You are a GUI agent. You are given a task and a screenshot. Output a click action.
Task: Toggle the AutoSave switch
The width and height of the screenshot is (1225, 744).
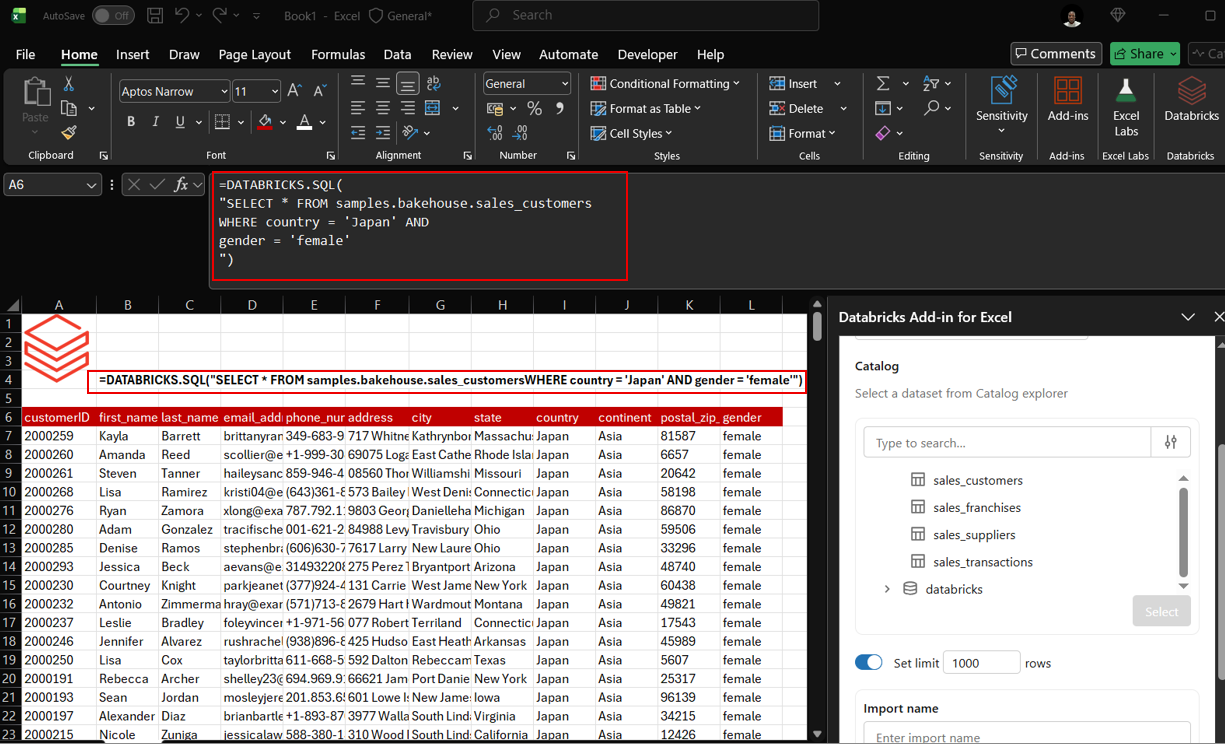[x=113, y=15]
